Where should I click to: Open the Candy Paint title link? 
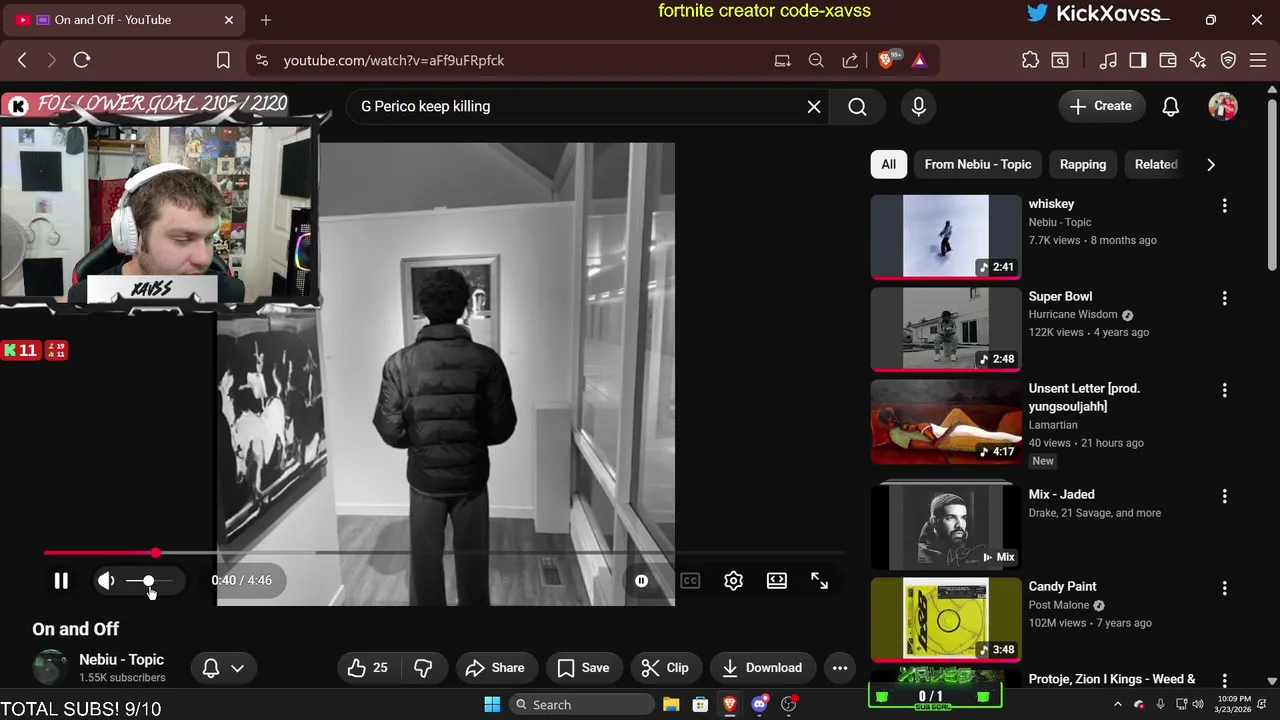pyautogui.click(x=1062, y=586)
